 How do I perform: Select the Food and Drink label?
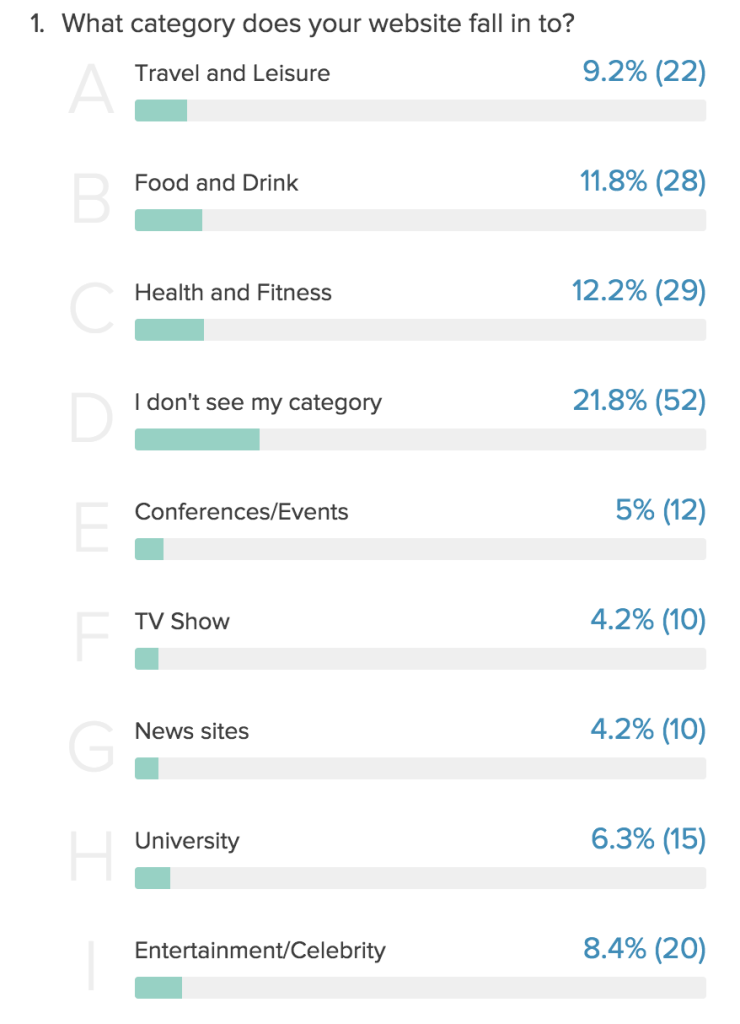(x=216, y=183)
